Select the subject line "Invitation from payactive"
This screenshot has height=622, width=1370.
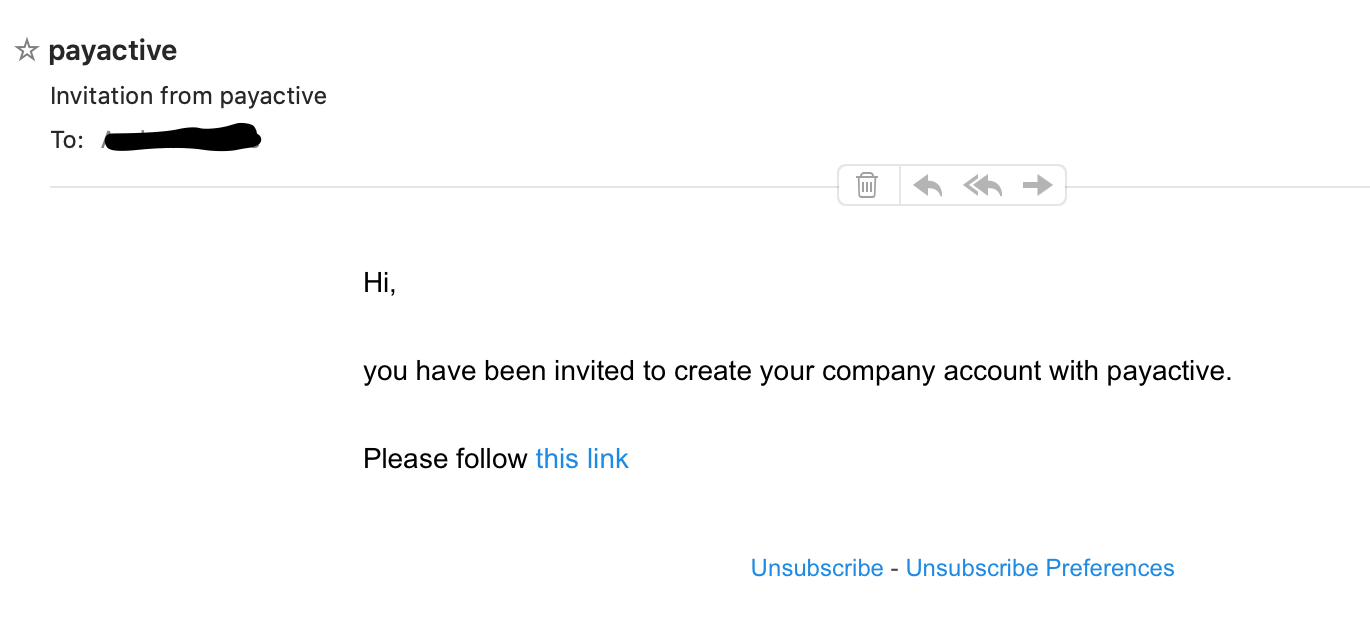click(x=188, y=96)
